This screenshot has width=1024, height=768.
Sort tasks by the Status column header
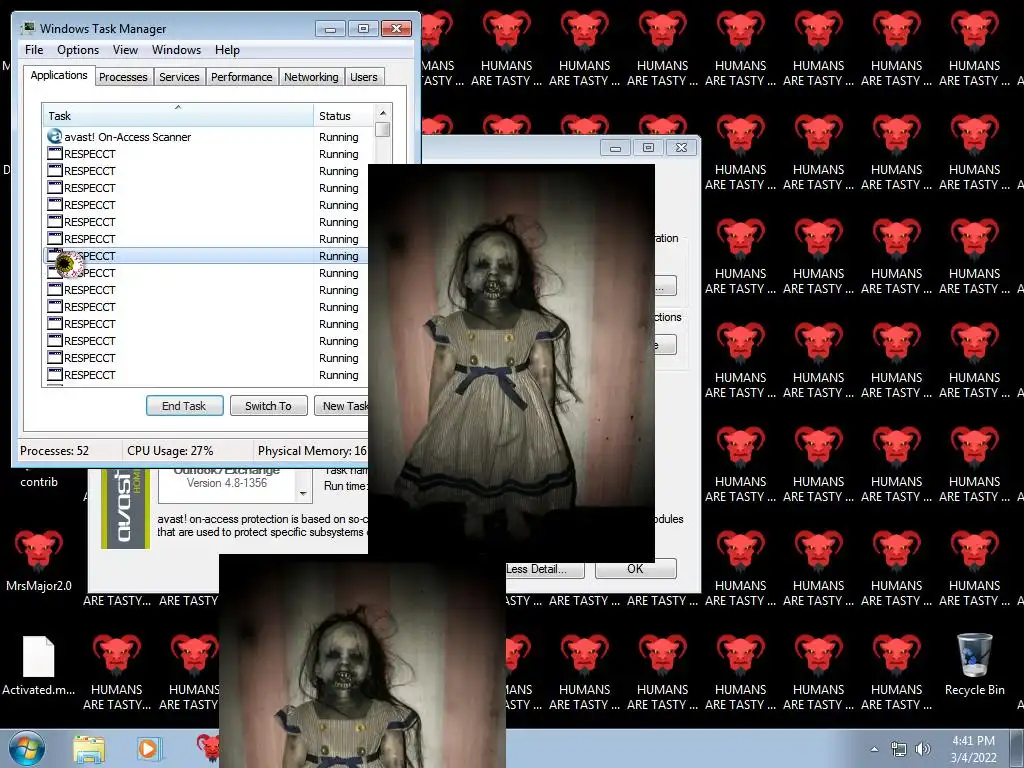pos(343,116)
